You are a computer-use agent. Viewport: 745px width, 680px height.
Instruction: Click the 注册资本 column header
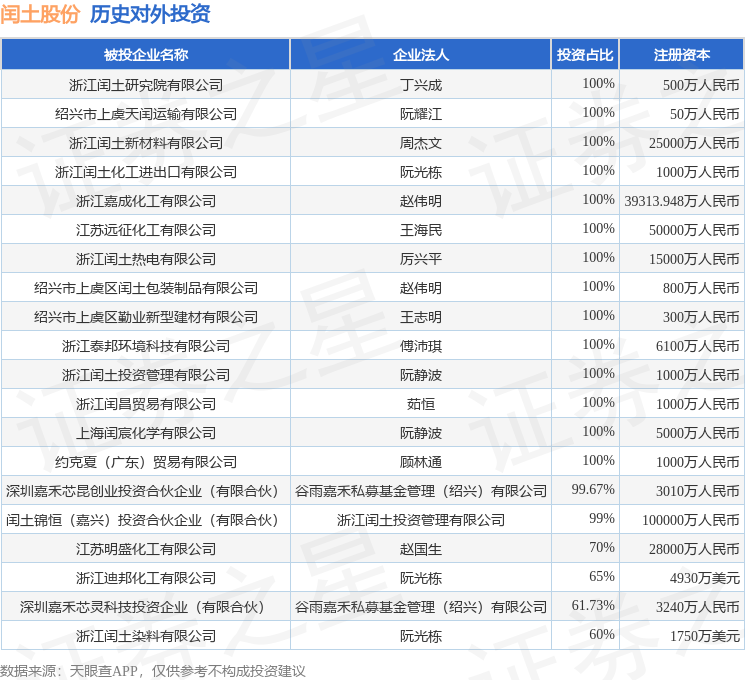[682, 55]
